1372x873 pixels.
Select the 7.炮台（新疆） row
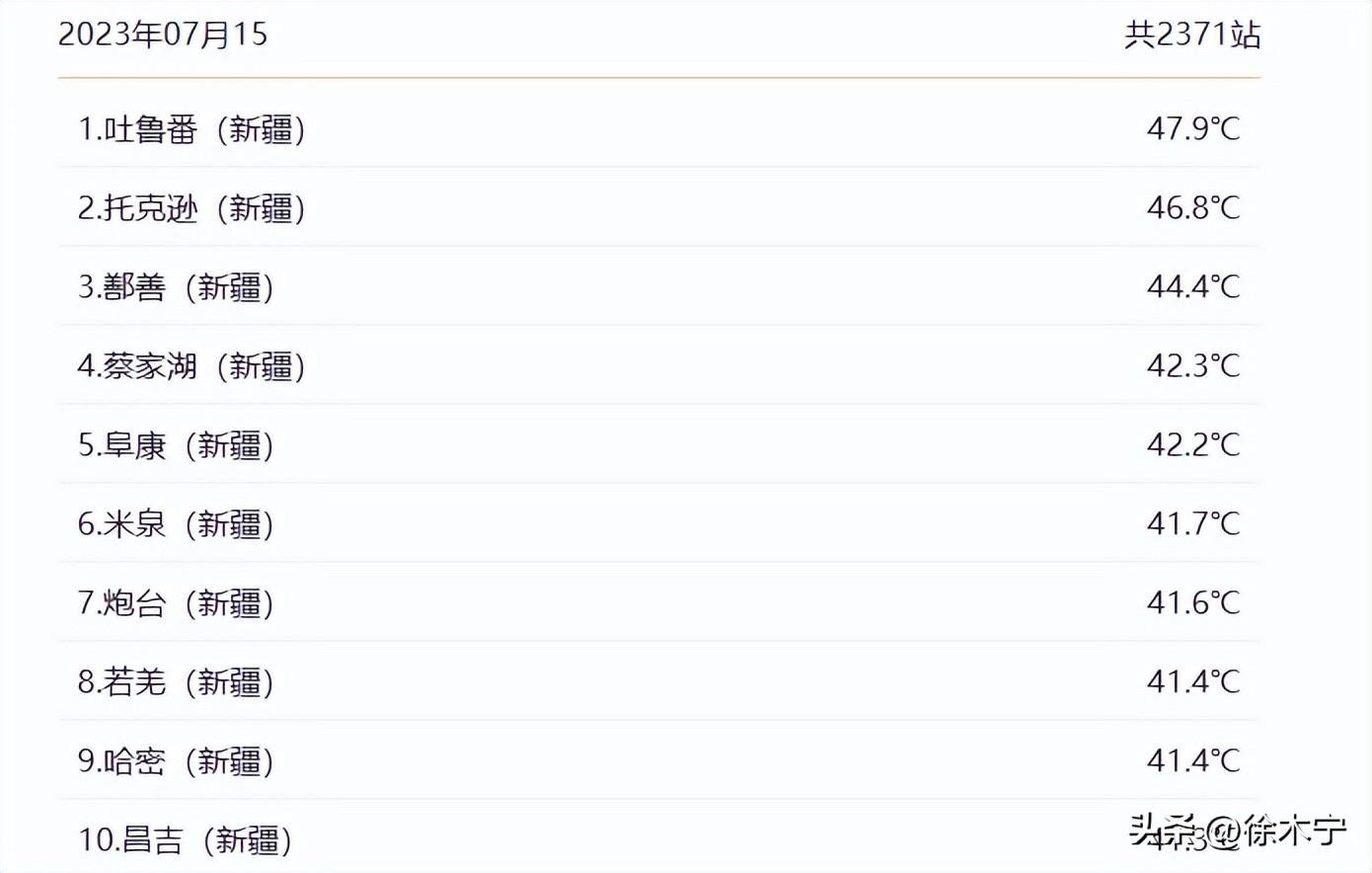point(176,603)
